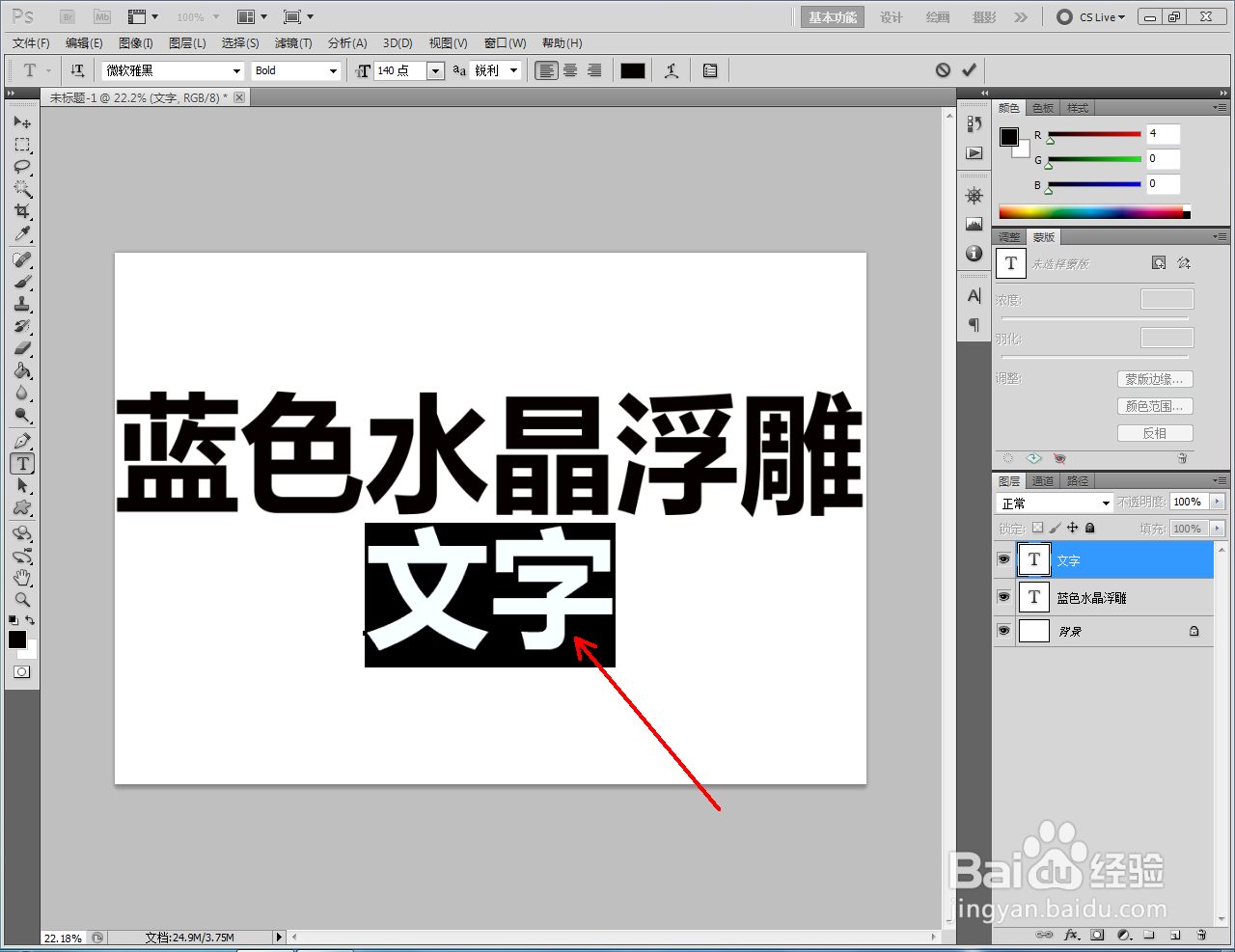Open Create Warped Text dialog
The image size is (1235, 952).
[x=672, y=70]
